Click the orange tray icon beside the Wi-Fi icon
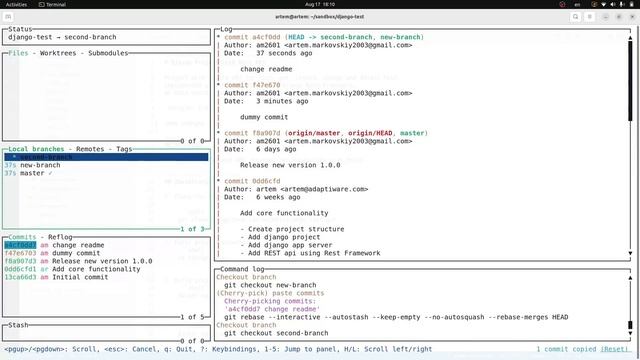 click(594, 4)
